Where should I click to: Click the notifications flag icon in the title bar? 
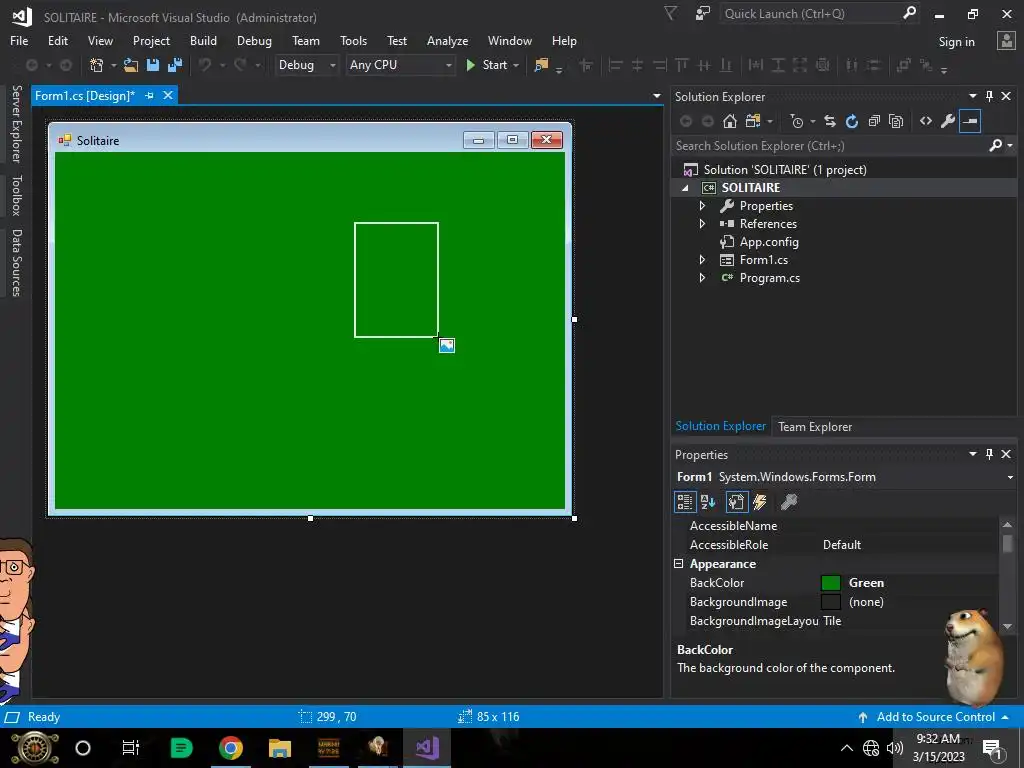tap(671, 13)
